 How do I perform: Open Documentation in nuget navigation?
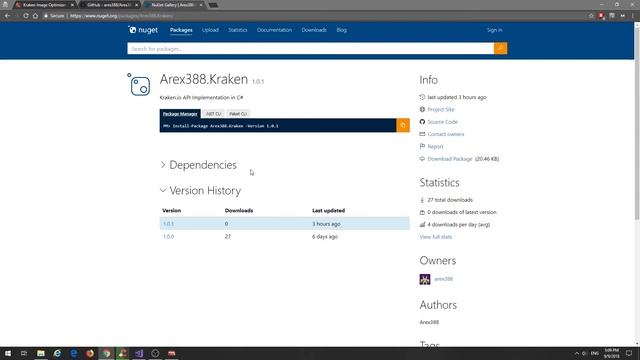[x=274, y=30]
